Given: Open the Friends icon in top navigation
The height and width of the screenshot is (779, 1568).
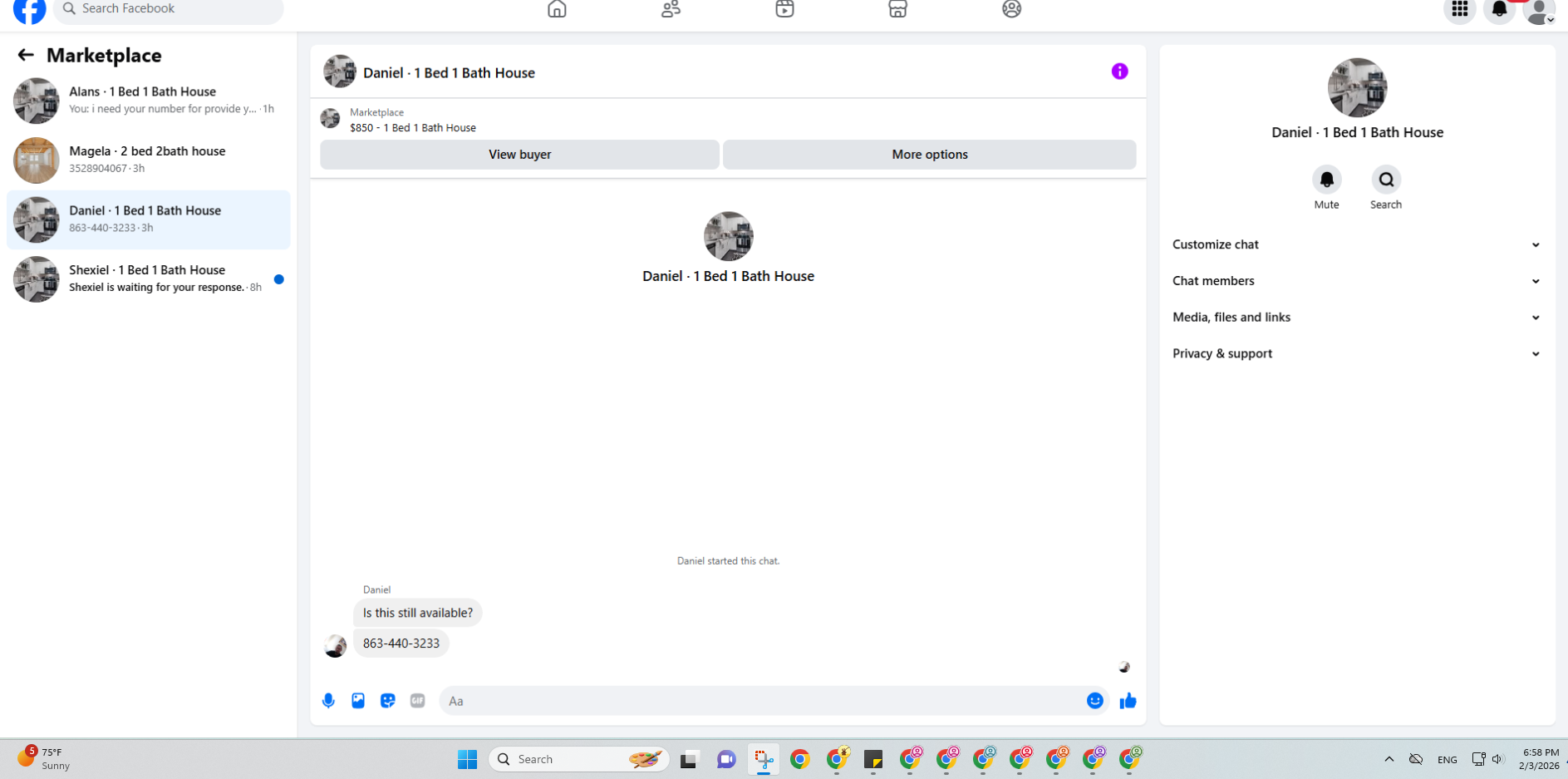Looking at the screenshot, I should pos(671,9).
